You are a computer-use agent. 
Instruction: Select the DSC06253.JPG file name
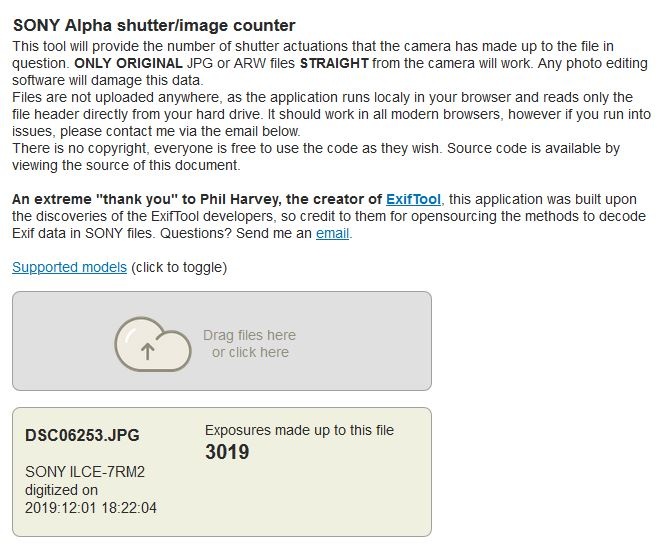tap(82, 435)
